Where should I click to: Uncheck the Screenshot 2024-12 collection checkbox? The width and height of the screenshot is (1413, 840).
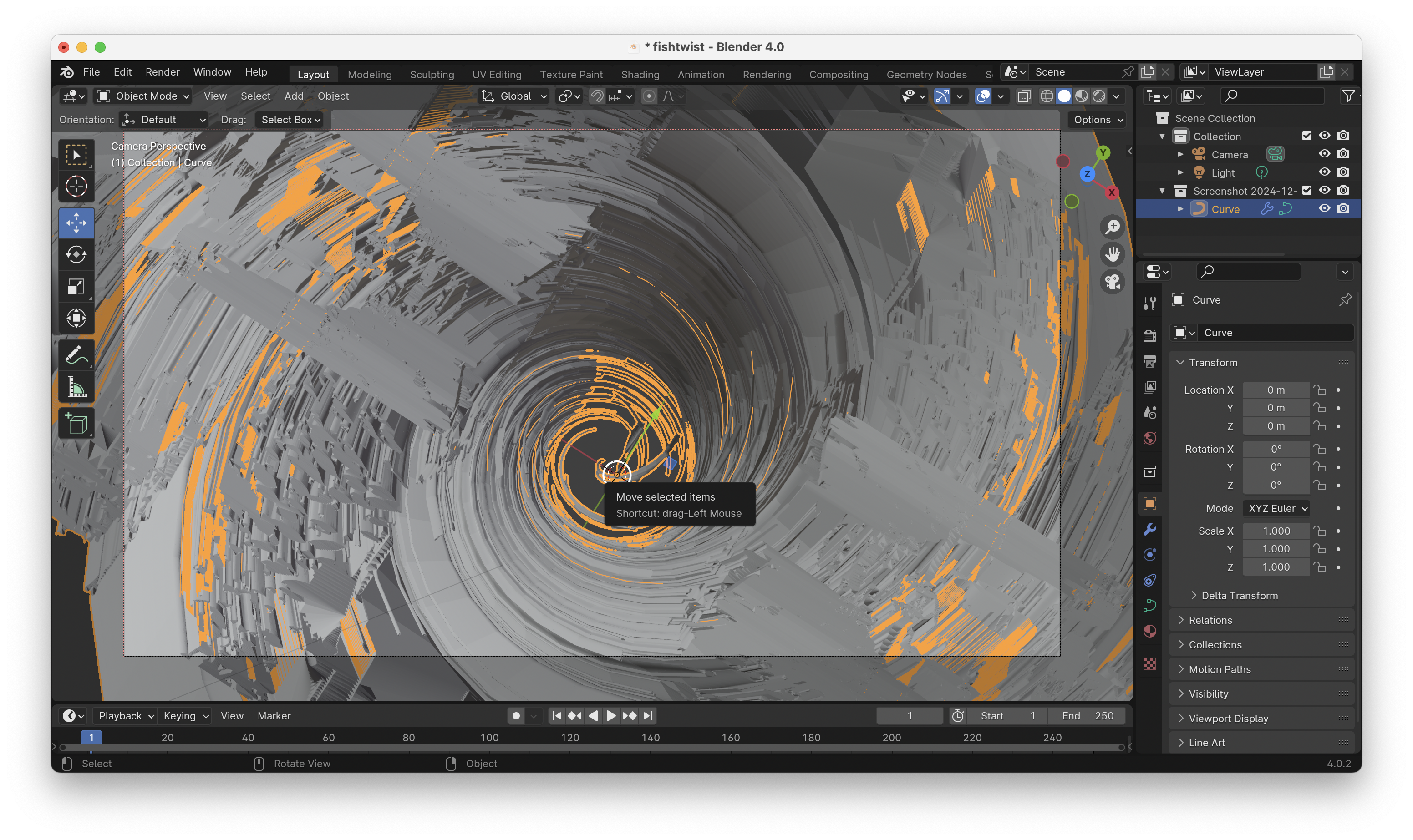[1306, 190]
